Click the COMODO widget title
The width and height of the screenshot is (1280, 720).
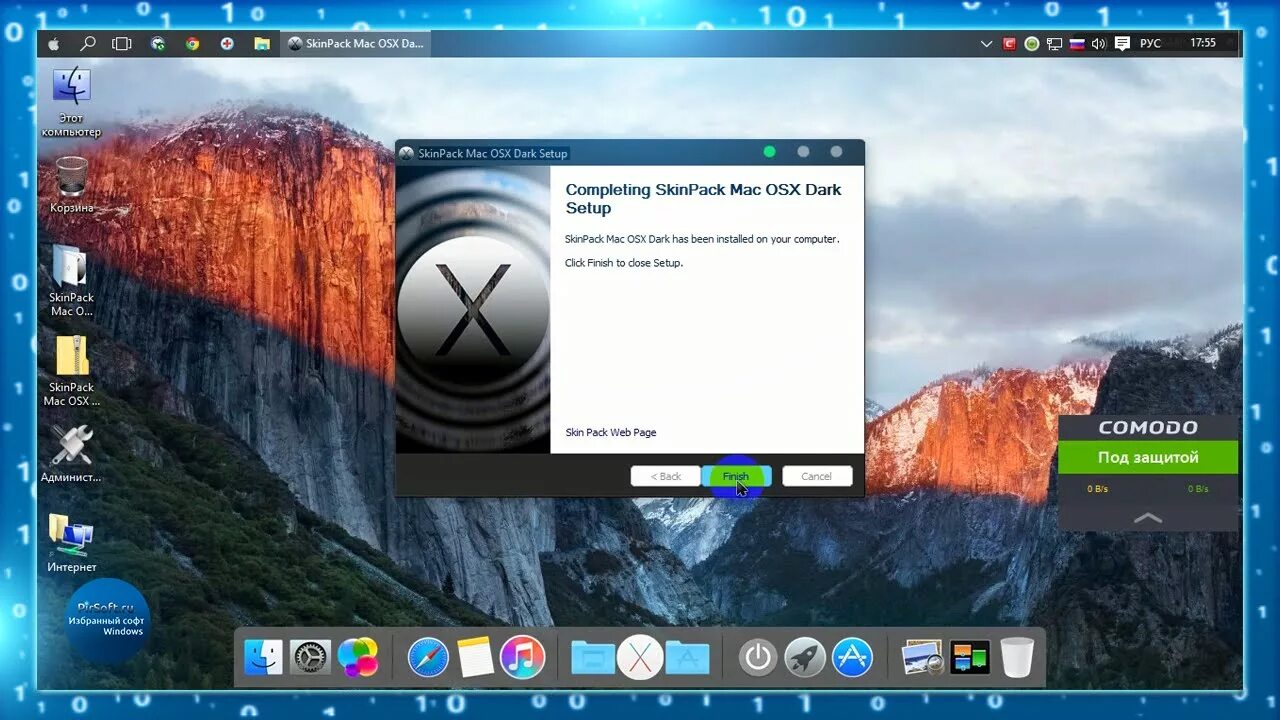(1148, 427)
